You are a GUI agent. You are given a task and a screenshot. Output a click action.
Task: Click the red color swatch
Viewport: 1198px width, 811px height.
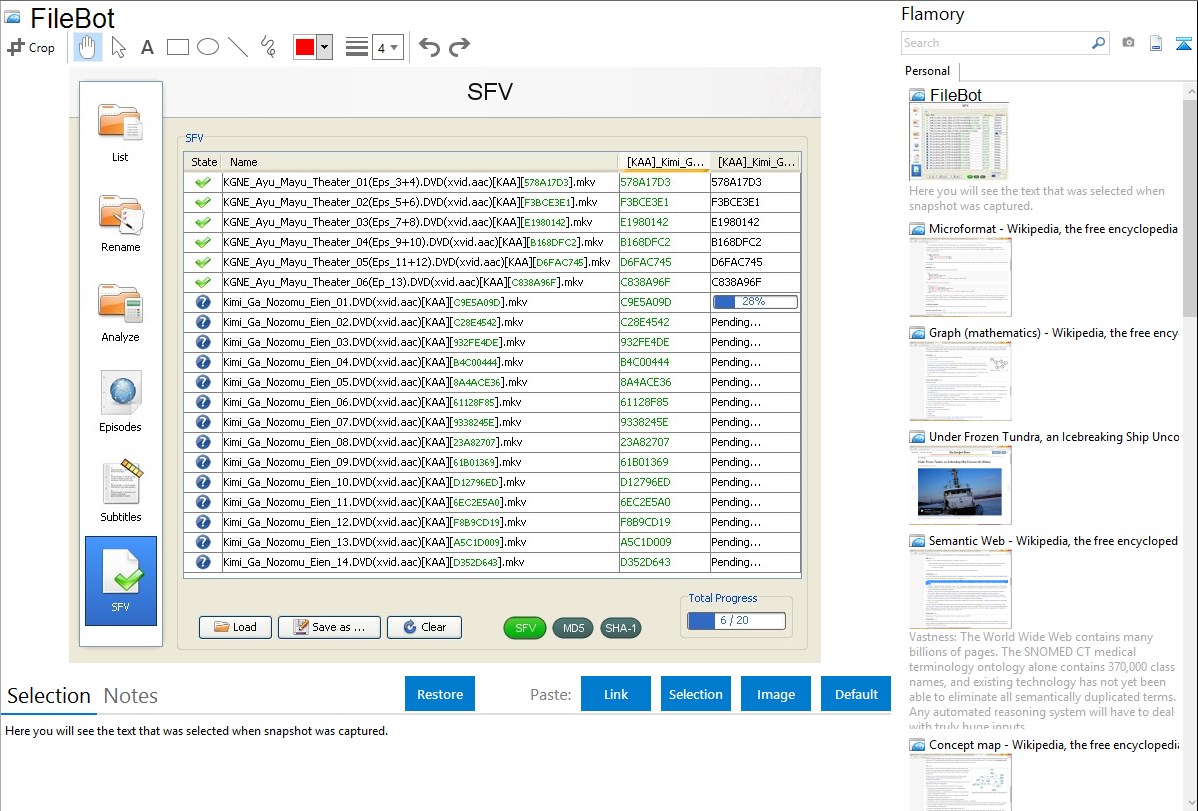coord(305,47)
